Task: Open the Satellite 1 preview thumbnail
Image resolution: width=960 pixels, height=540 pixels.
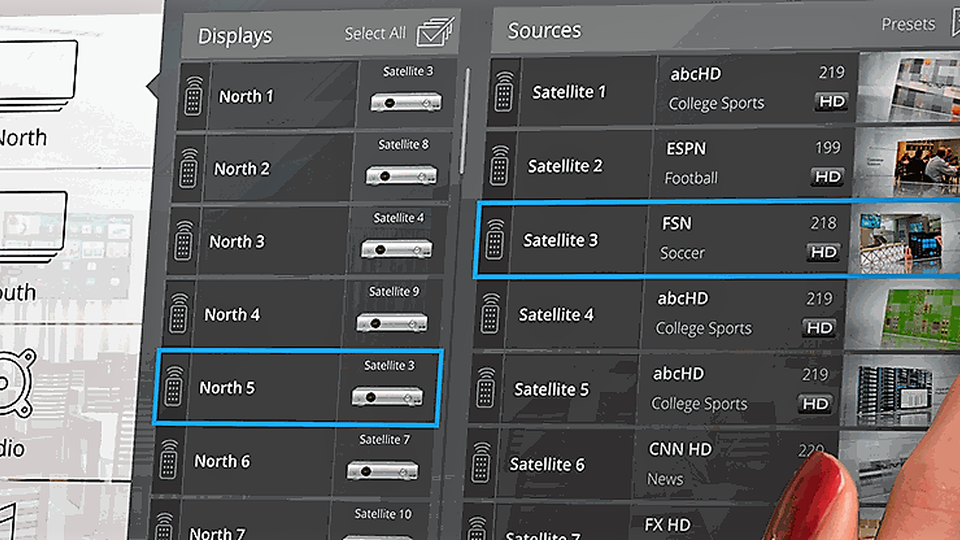Action: tap(908, 88)
